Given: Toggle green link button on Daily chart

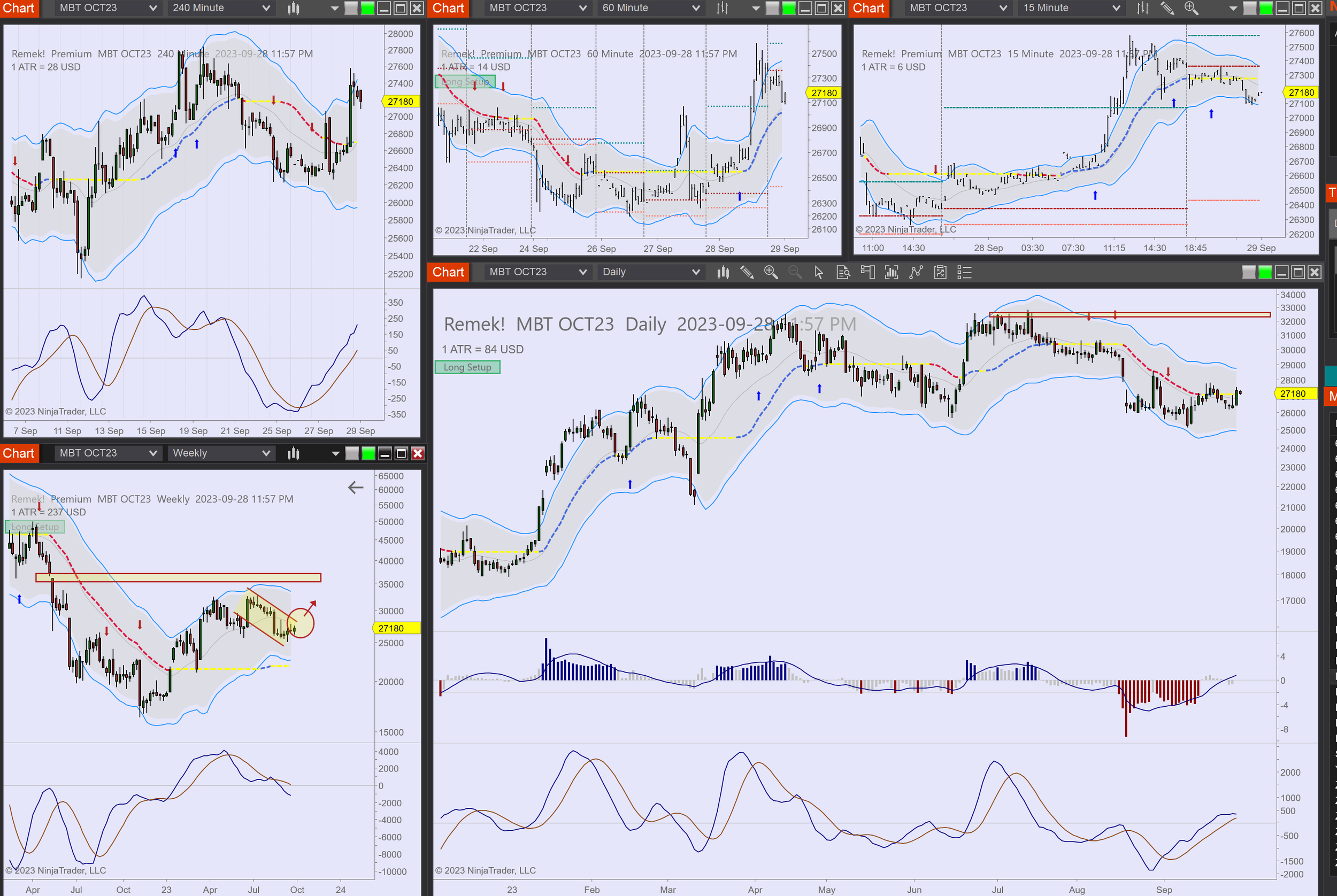Looking at the screenshot, I should coord(1265,272).
